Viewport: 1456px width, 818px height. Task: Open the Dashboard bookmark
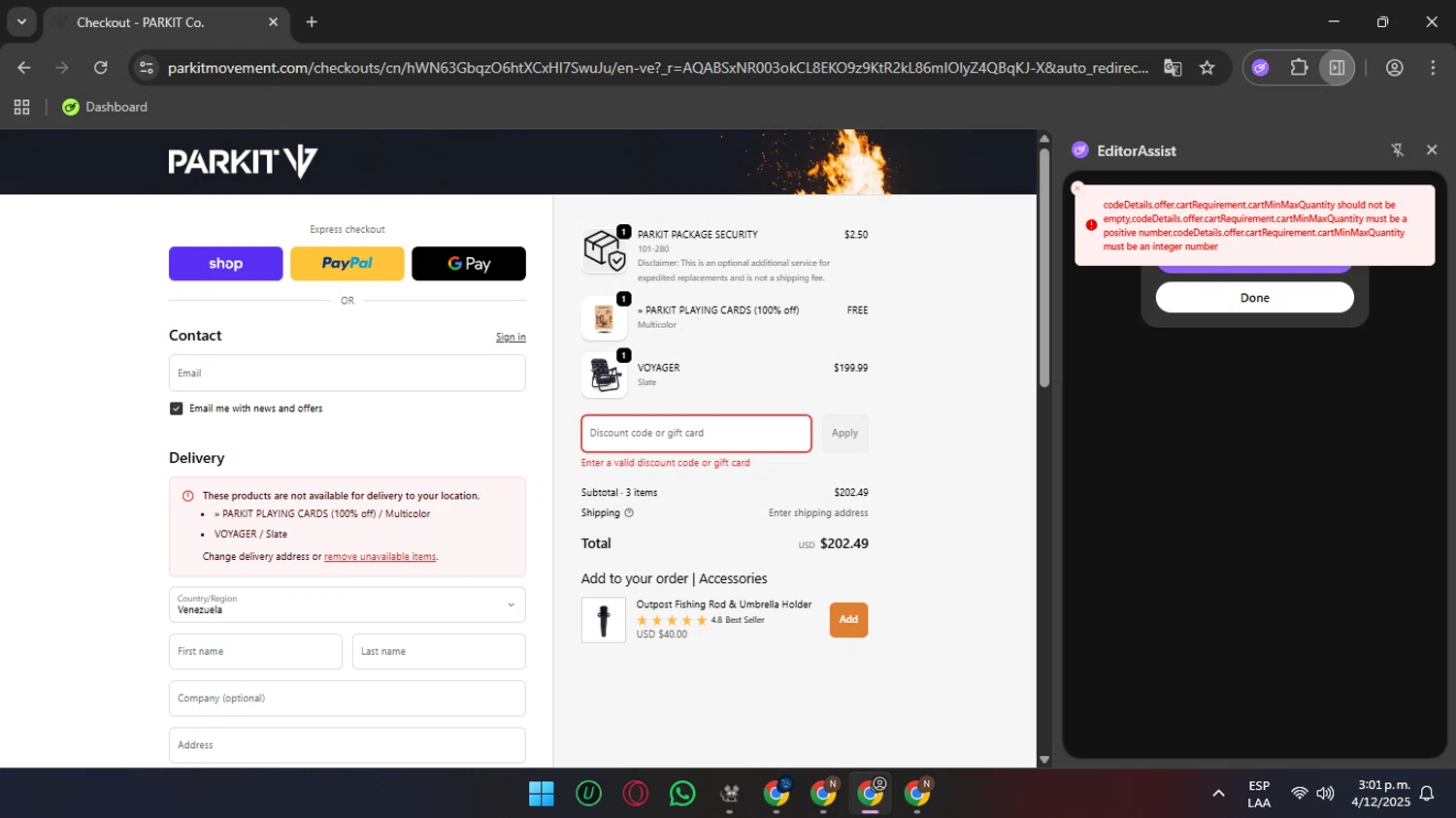105,107
